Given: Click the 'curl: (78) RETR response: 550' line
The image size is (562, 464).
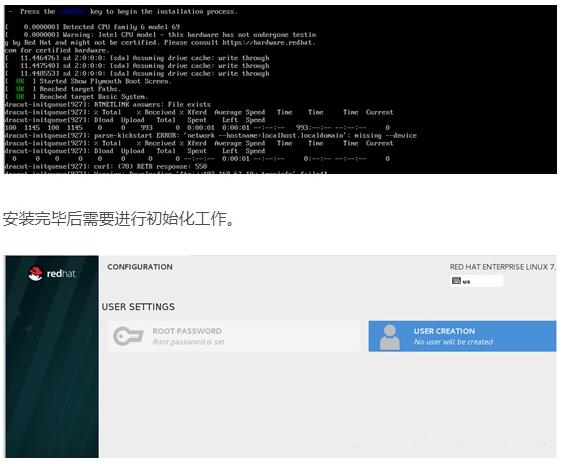Looking at the screenshot, I should [106, 166].
